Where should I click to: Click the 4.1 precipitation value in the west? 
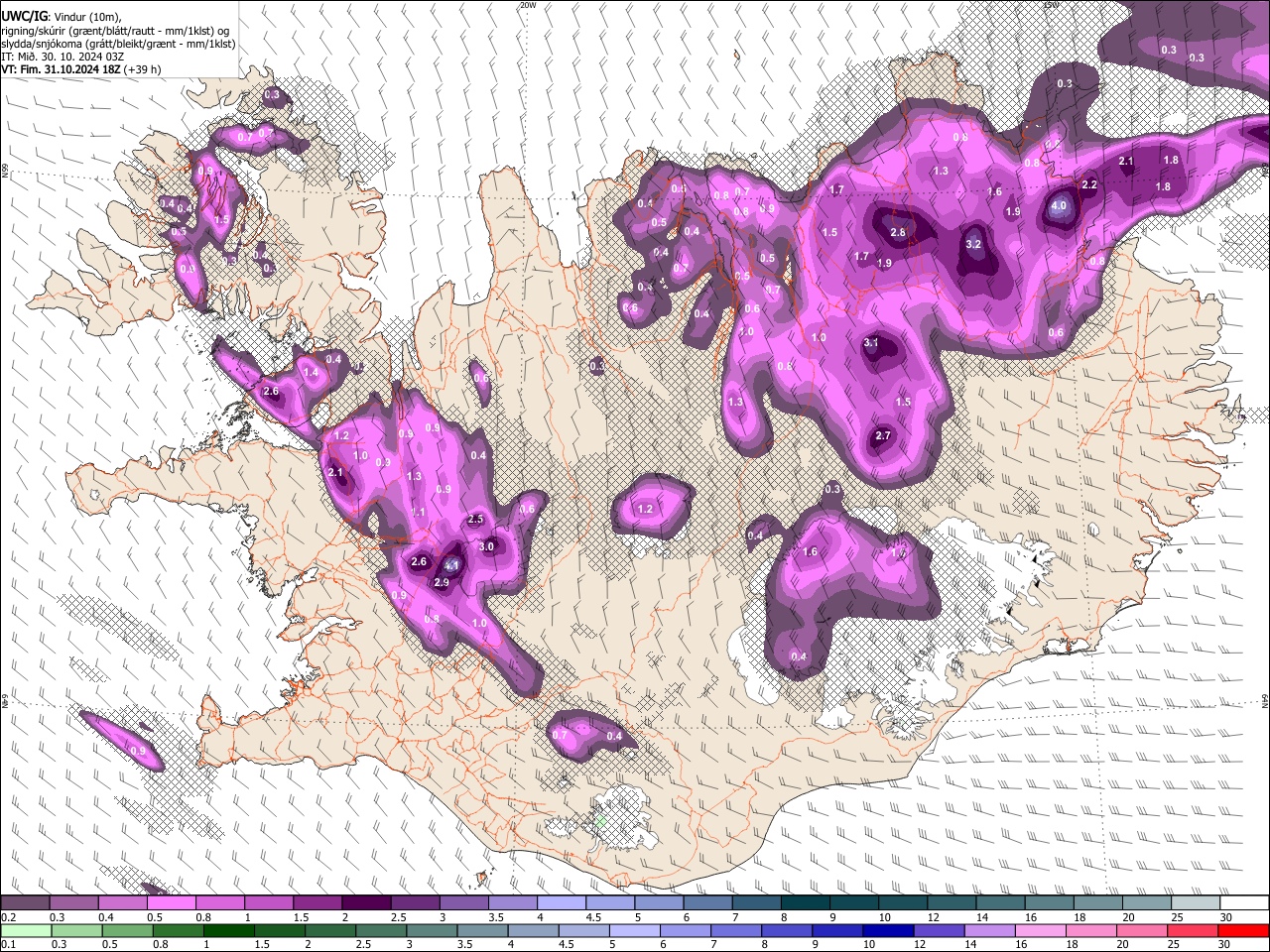pos(451,565)
